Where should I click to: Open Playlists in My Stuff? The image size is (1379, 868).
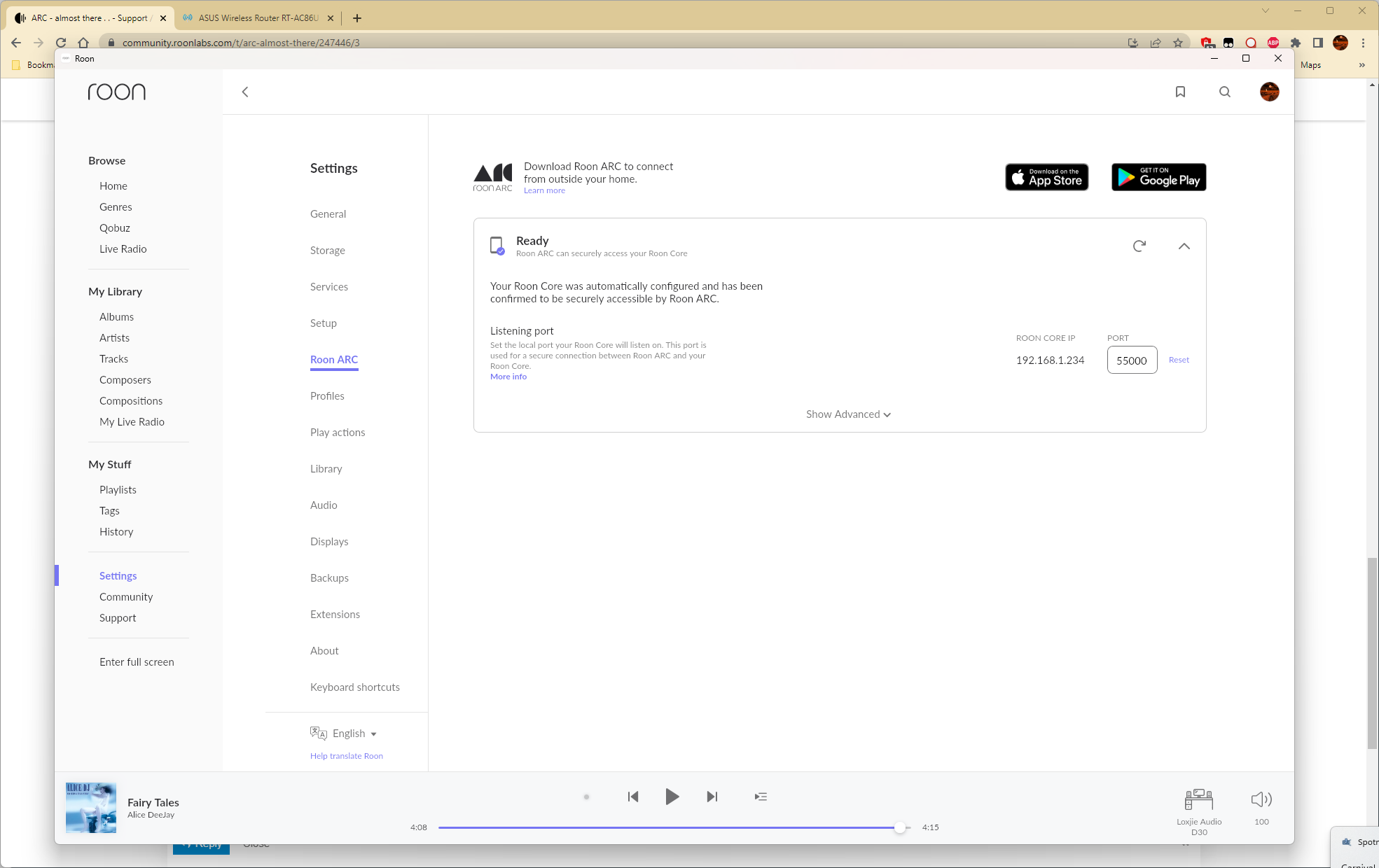[x=118, y=490]
